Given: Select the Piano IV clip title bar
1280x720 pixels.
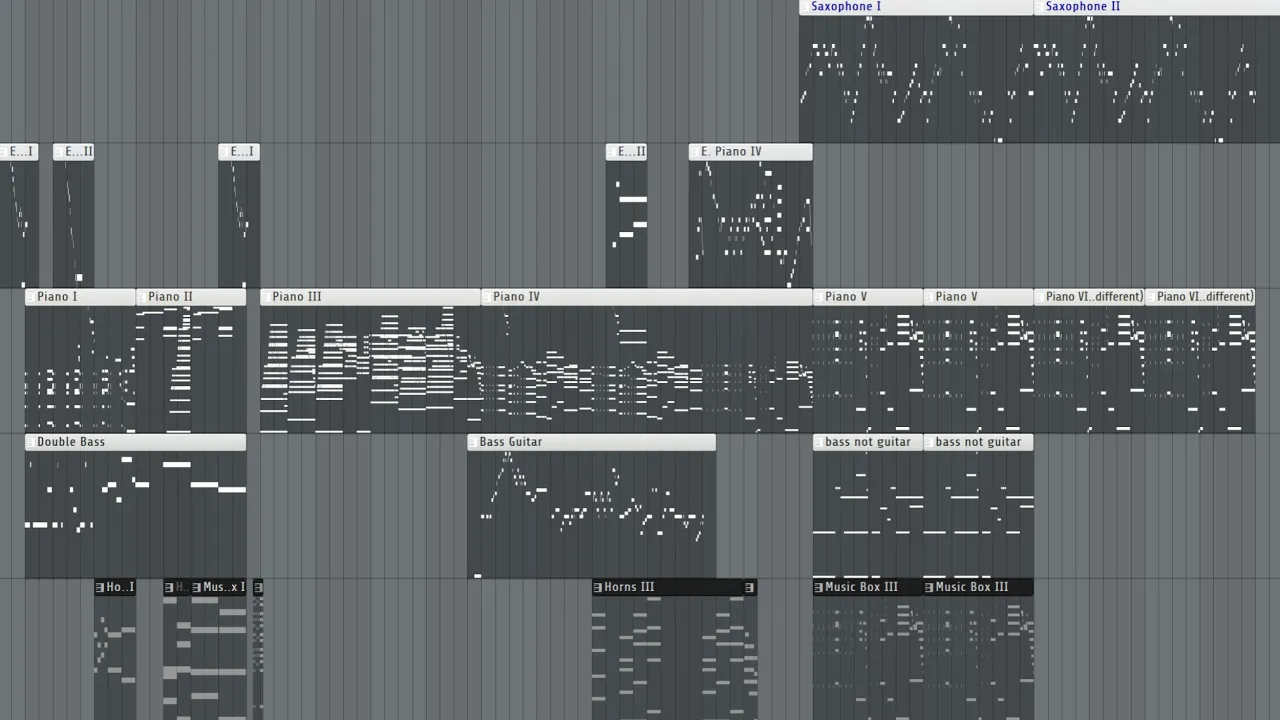Looking at the screenshot, I should [x=646, y=297].
